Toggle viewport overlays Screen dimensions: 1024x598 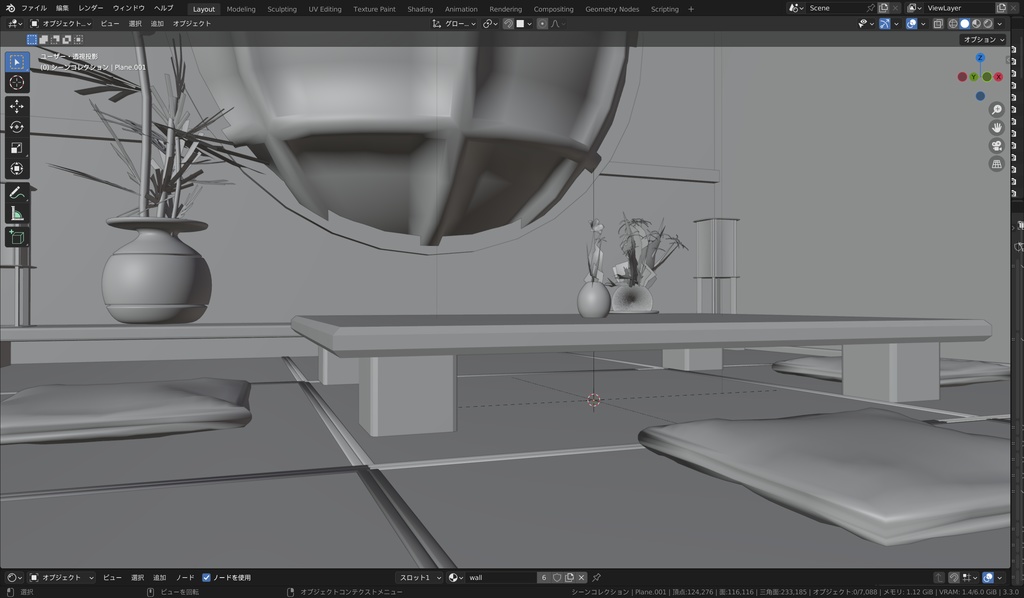(x=912, y=24)
